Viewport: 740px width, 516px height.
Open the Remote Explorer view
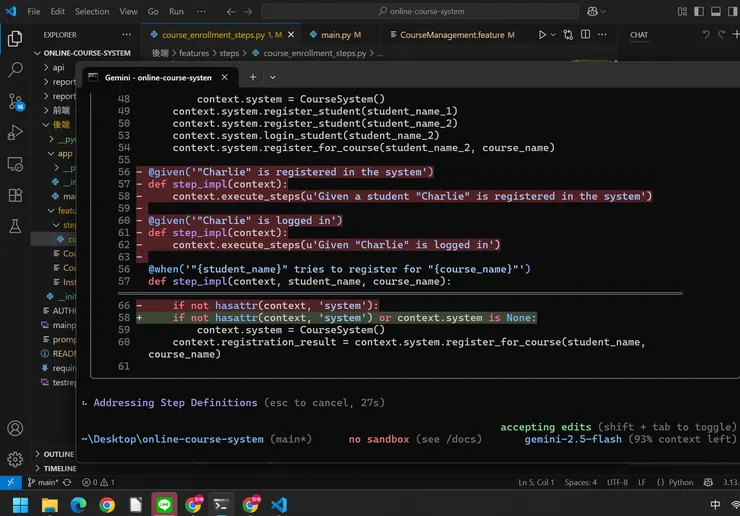tap(15, 164)
